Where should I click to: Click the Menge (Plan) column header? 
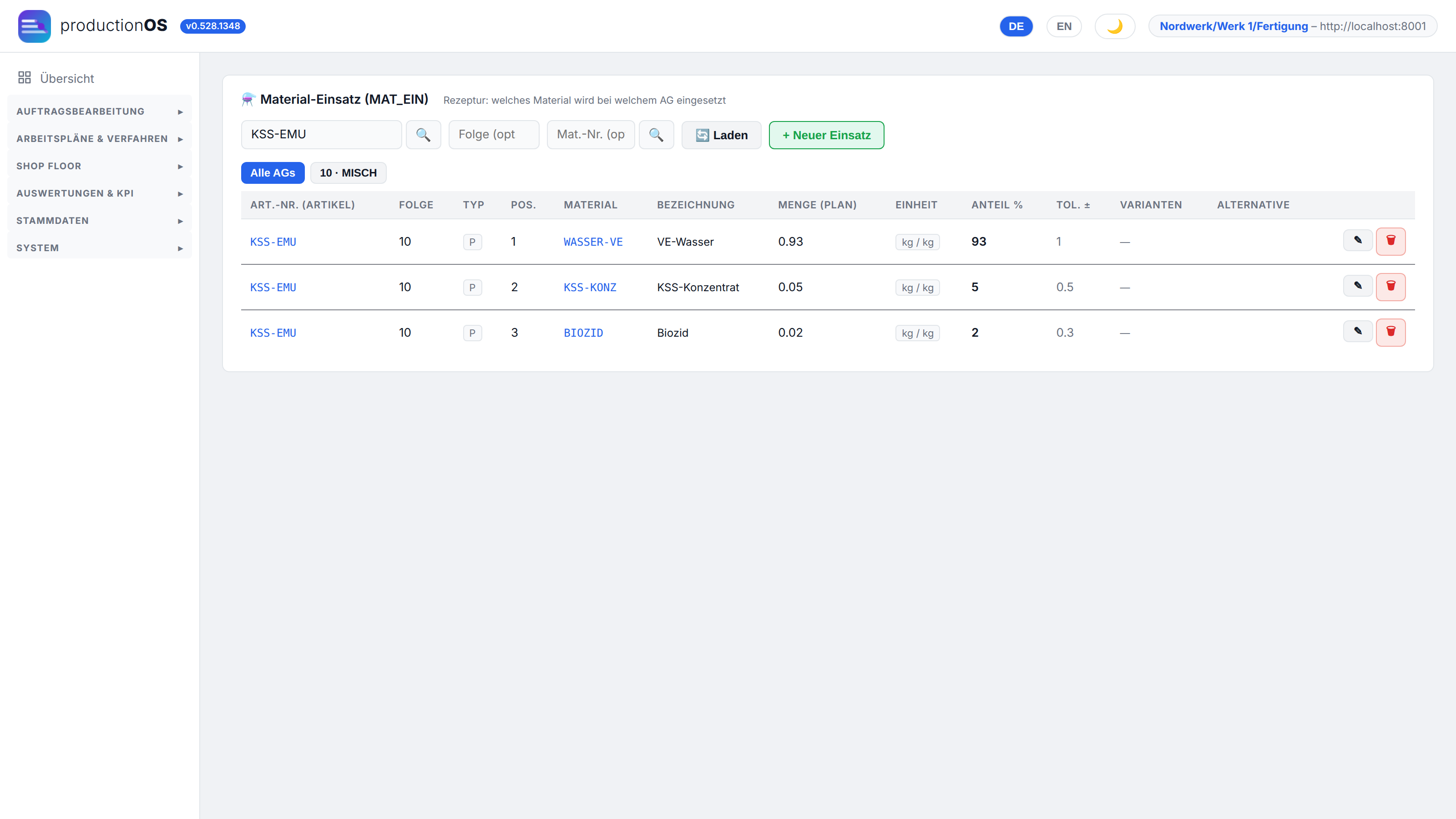click(x=817, y=205)
